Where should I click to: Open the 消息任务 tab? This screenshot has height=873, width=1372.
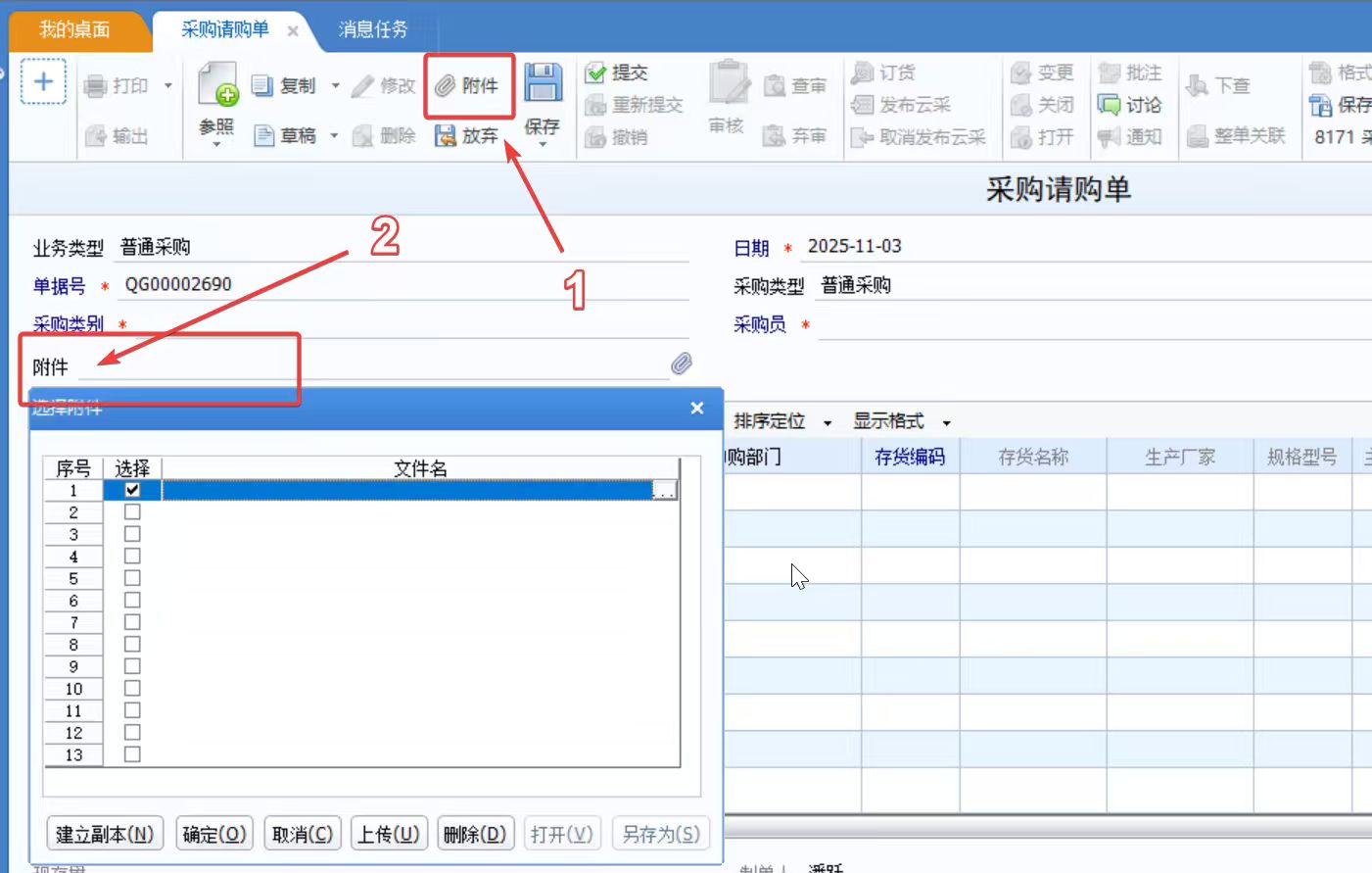tap(372, 29)
